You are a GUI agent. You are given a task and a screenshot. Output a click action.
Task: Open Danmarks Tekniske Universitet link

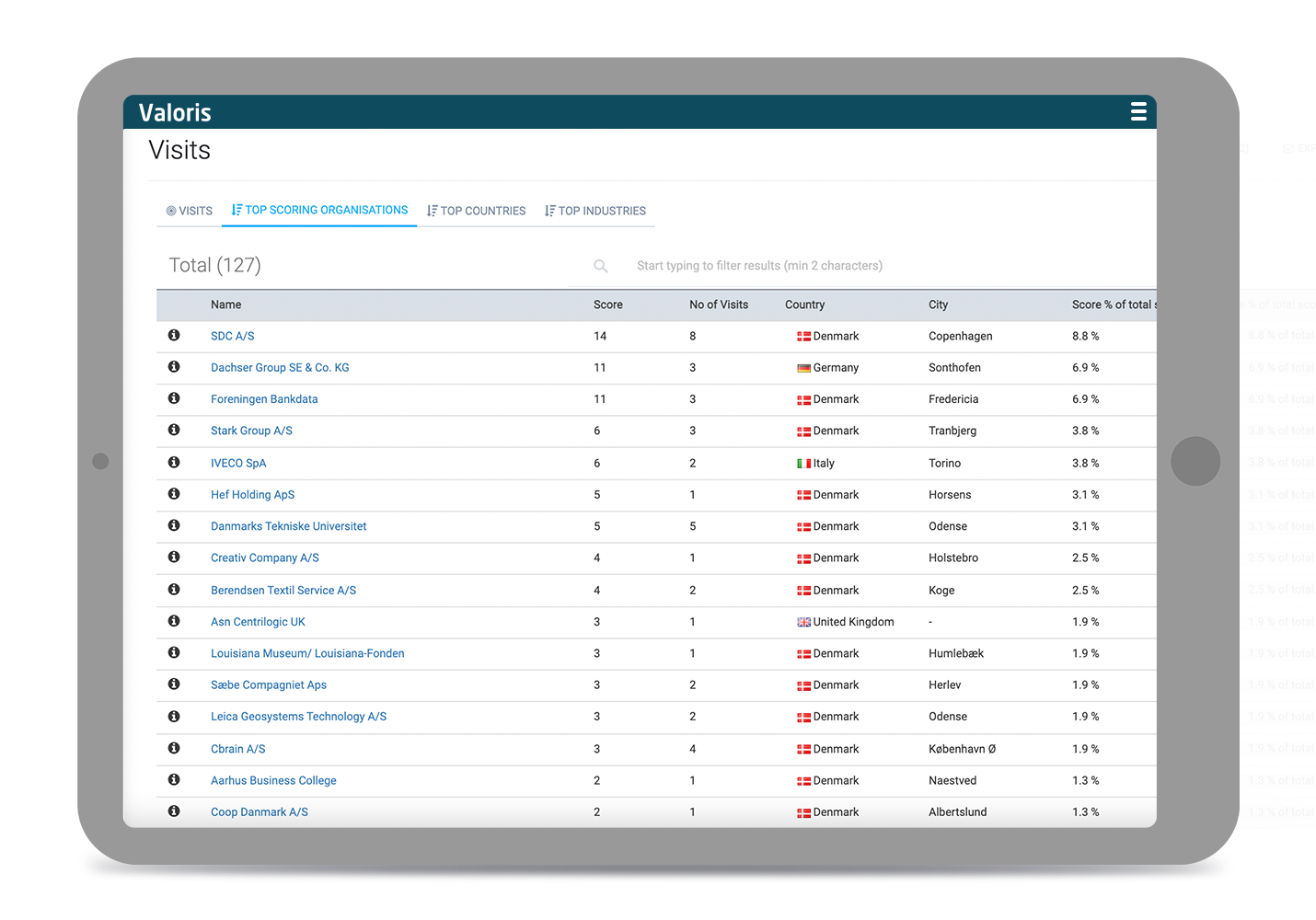[x=288, y=526]
